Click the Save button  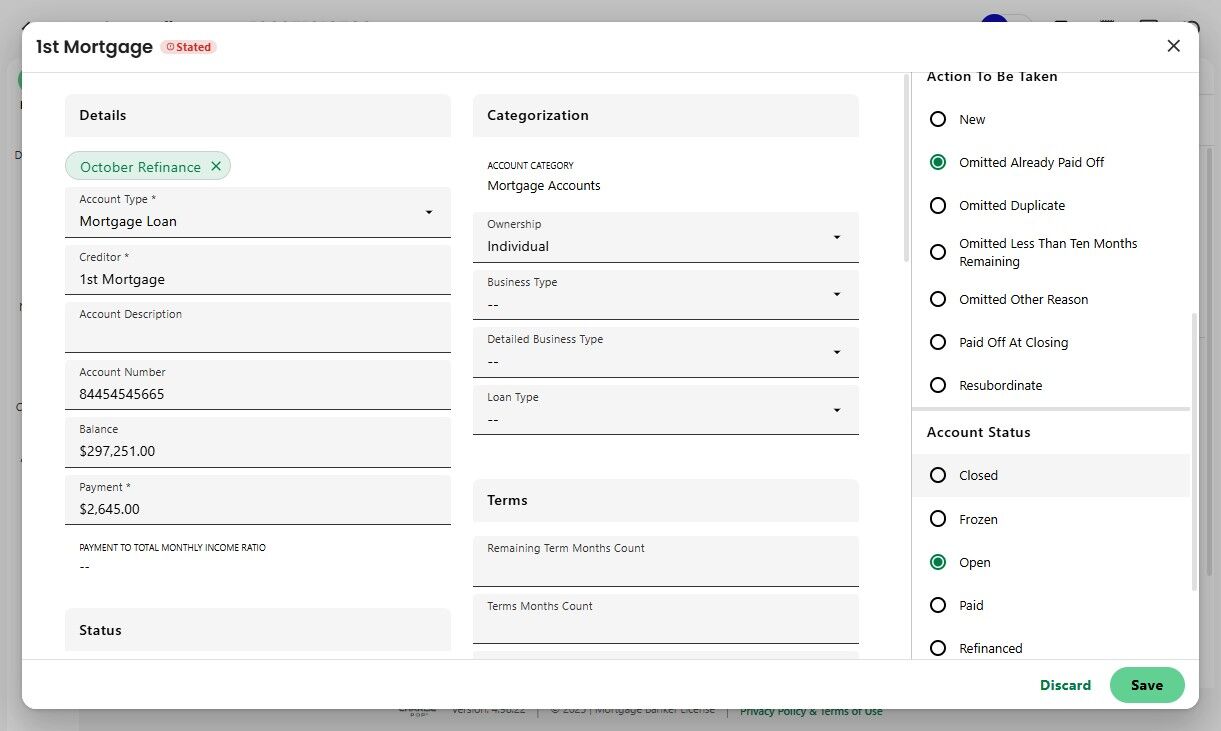tap(1146, 685)
